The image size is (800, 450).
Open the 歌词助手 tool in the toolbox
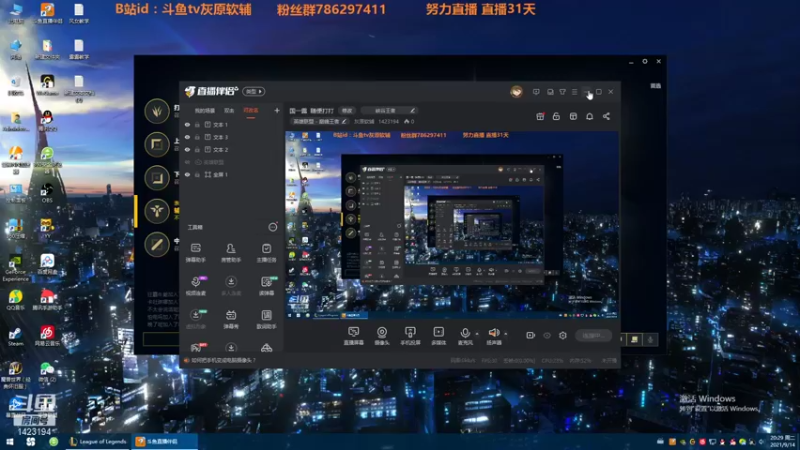click(266, 319)
